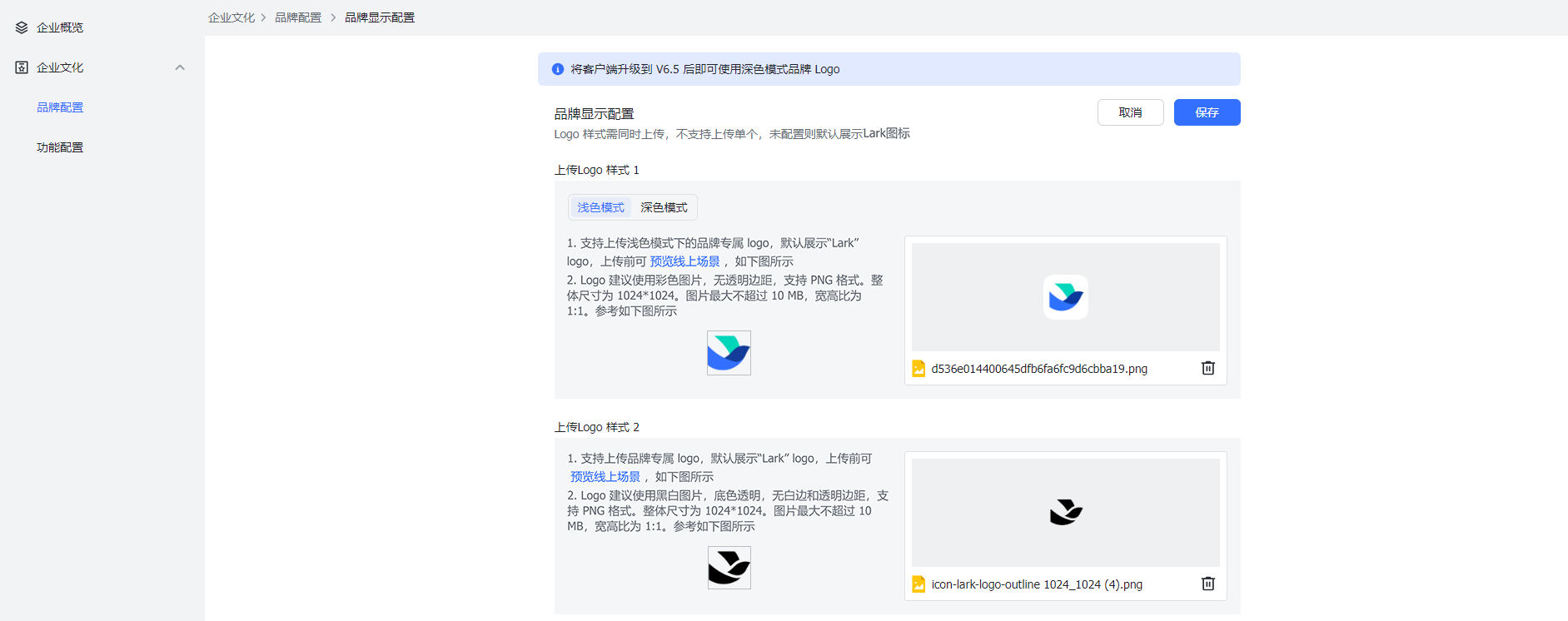1568x621 pixels.
Task: Select 品牌配置 in the sidebar
Action: pyautogui.click(x=60, y=107)
